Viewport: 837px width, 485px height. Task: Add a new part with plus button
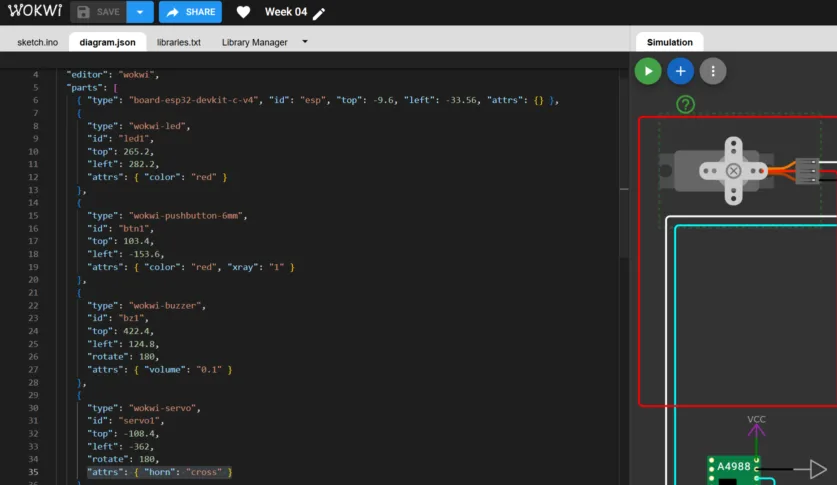pos(681,71)
